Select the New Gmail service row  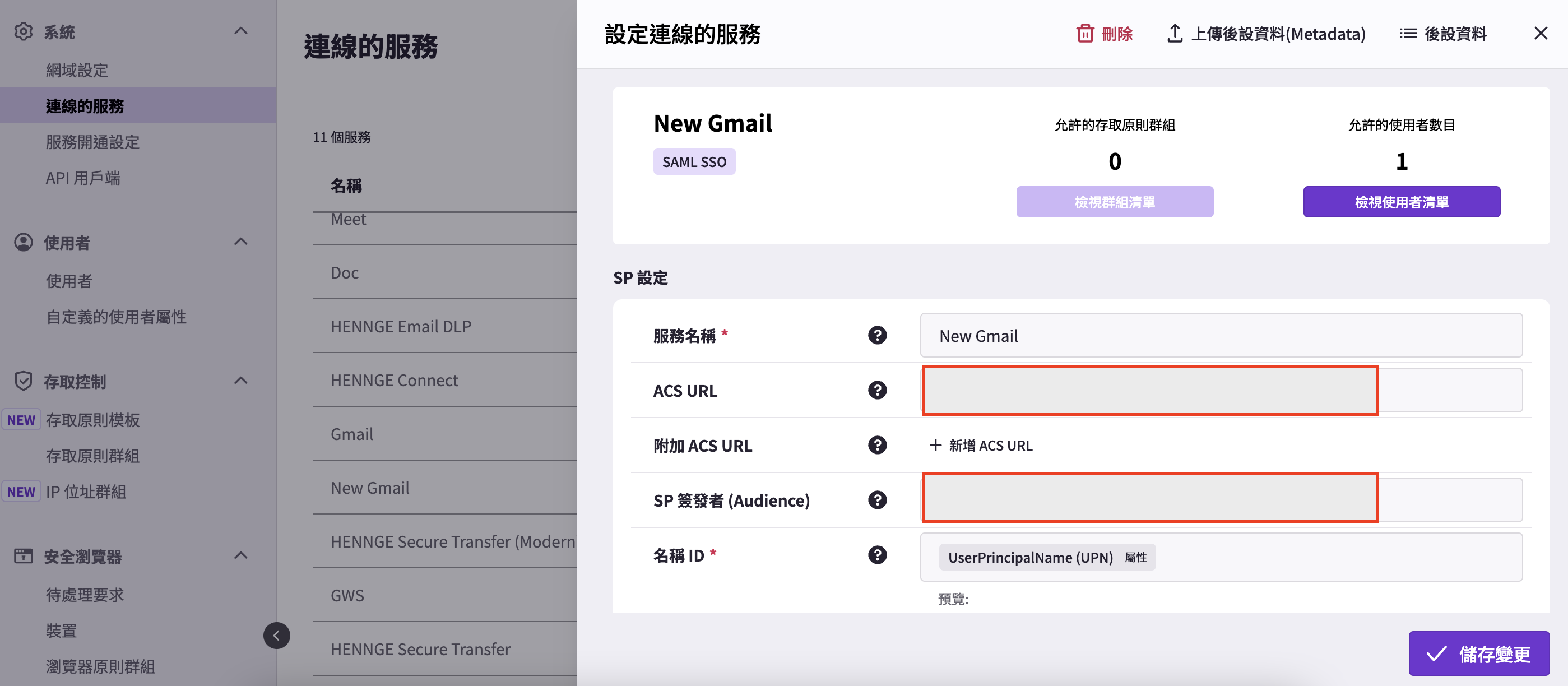point(444,487)
